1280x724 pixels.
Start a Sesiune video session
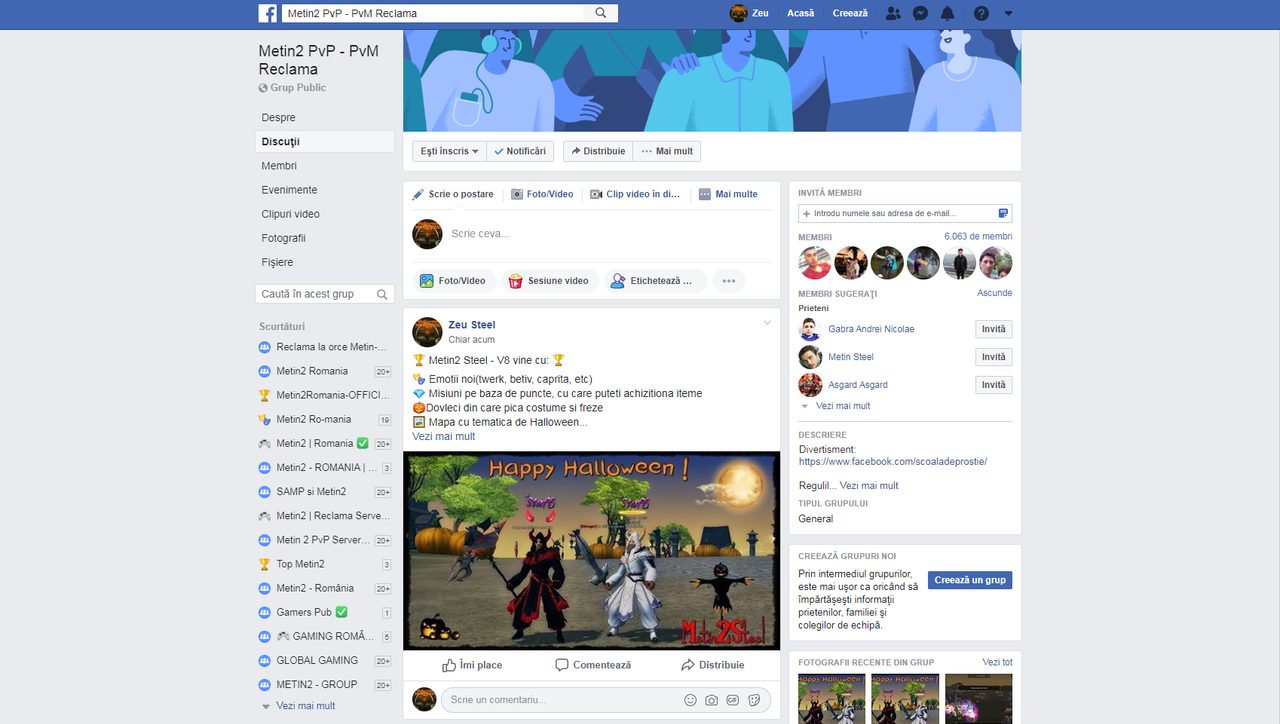coord(549,281)
